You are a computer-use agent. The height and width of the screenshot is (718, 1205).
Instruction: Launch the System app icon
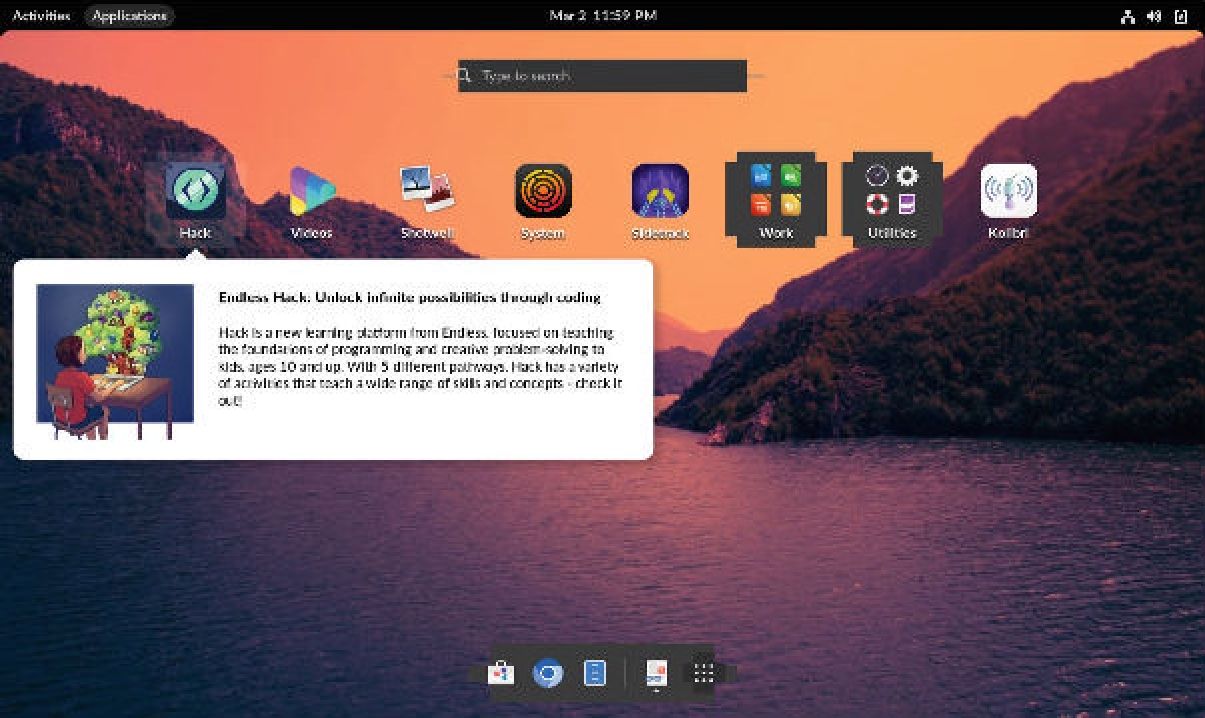pos(543,191)
